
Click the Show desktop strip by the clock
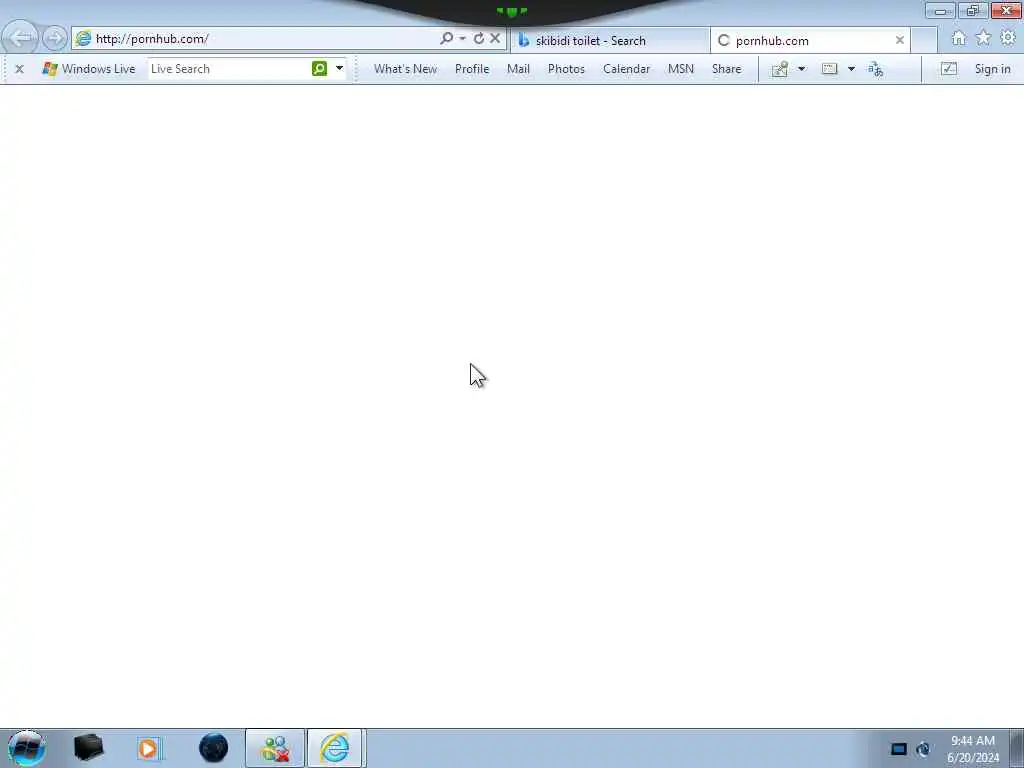1017,748
